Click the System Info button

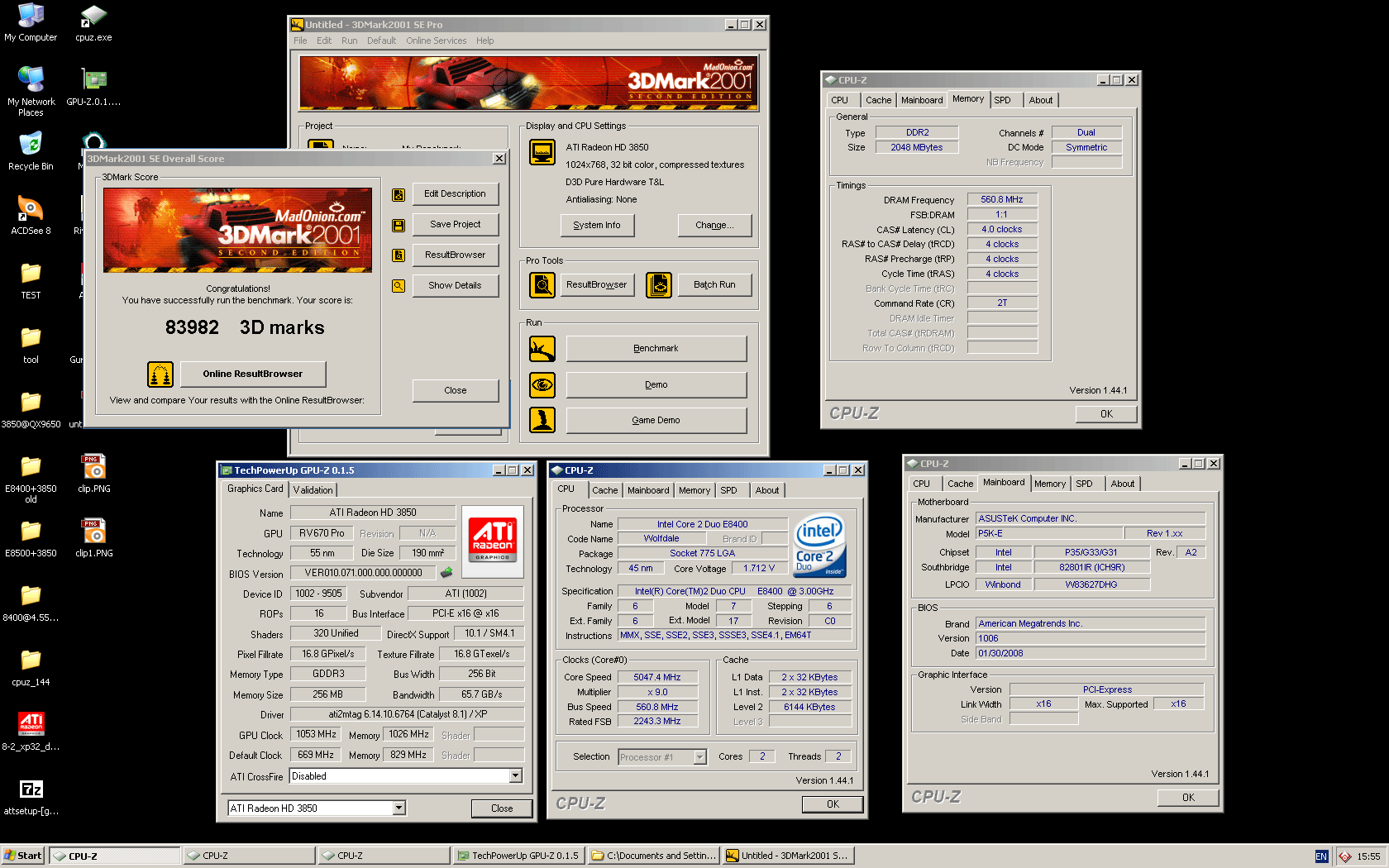(597, 226)
